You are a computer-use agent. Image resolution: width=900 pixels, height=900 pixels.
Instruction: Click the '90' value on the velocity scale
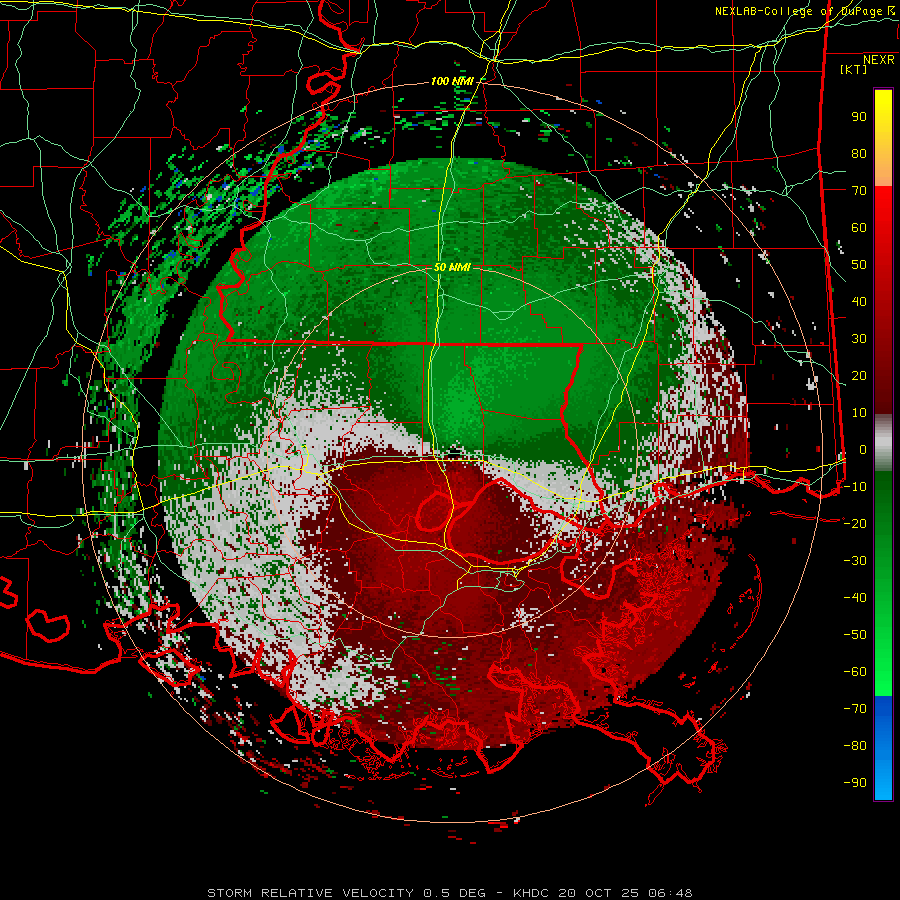point(859,117)
